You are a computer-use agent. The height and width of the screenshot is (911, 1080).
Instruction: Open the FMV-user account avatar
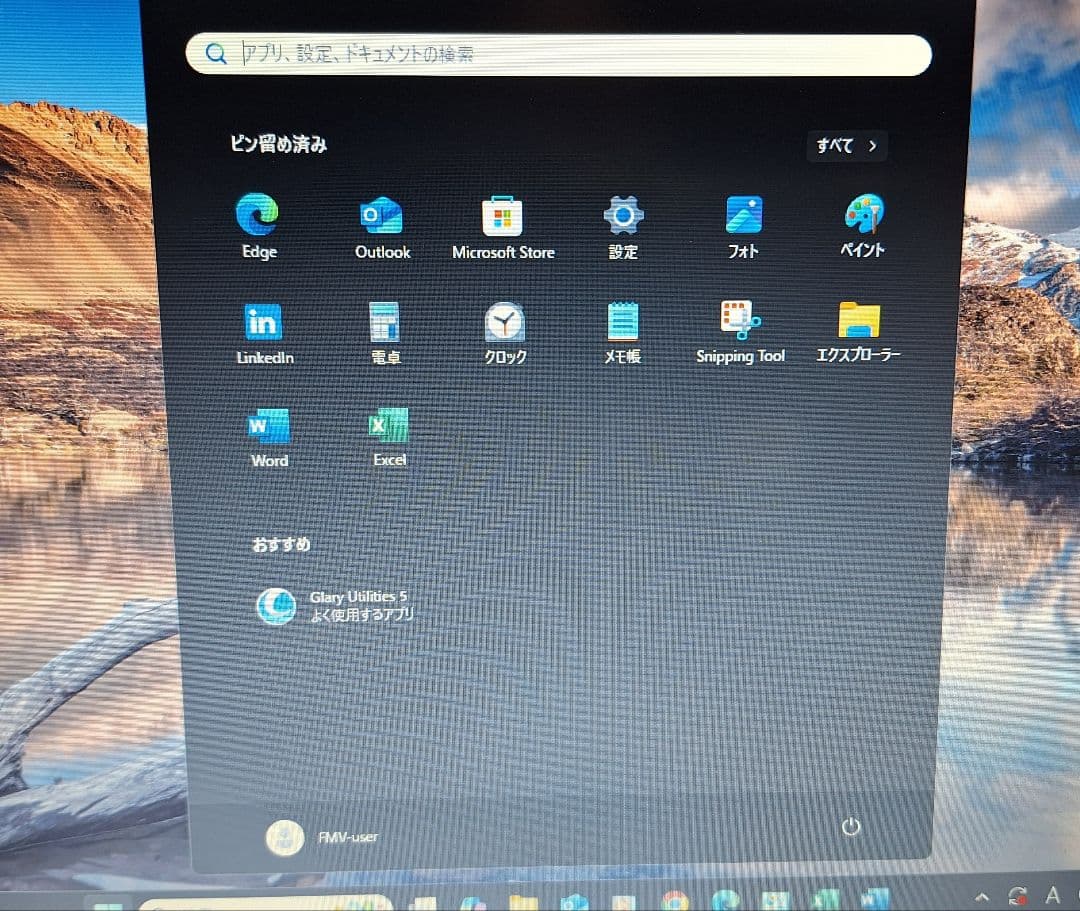(x=284, y=838)
